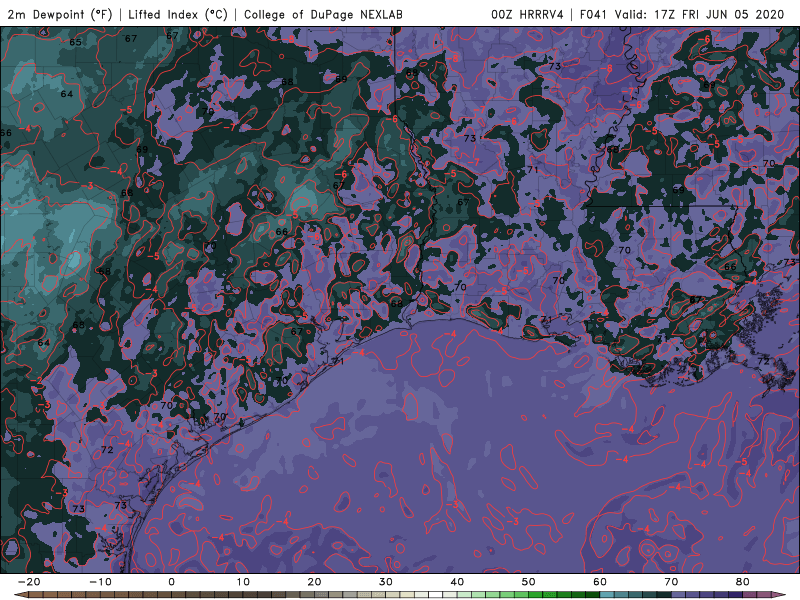Click the "70" colorbar scale label

click(671, 582)
